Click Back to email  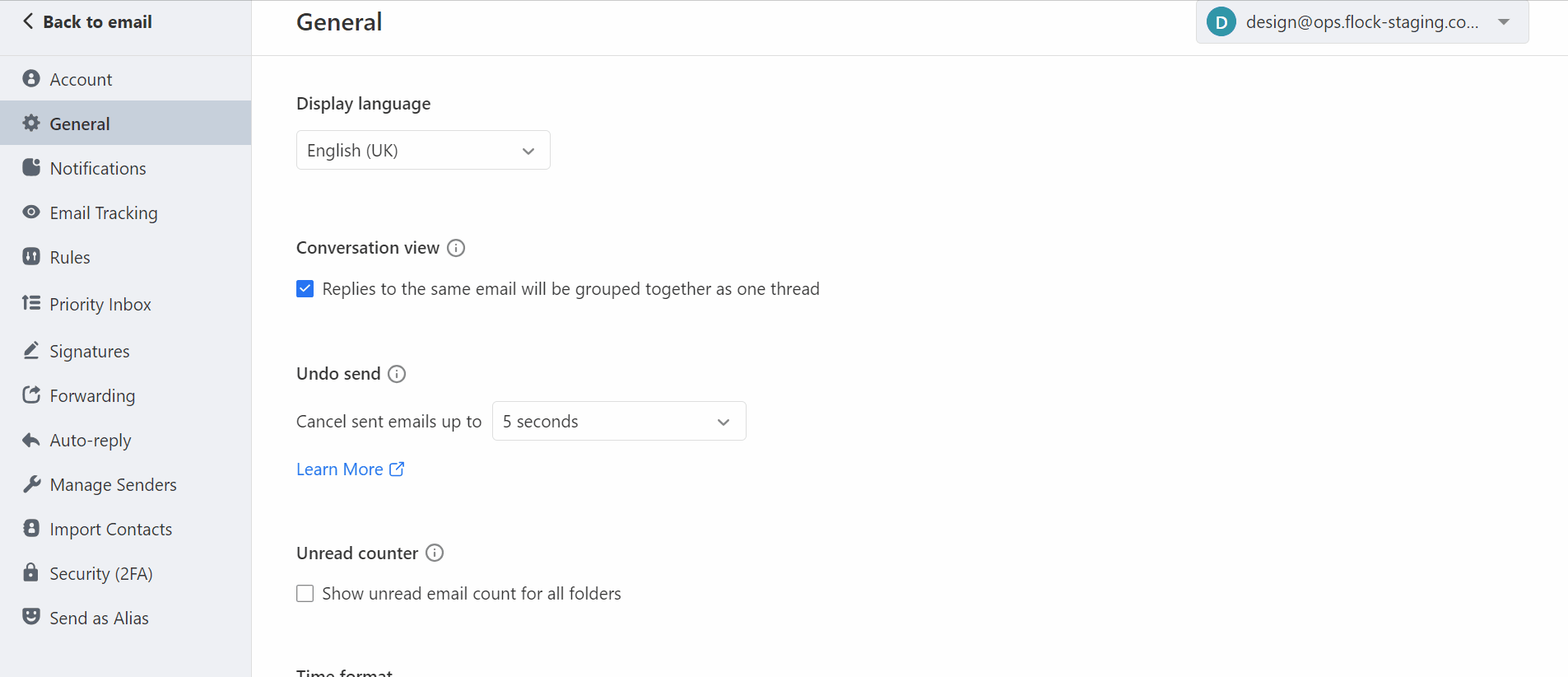[86, 21]
